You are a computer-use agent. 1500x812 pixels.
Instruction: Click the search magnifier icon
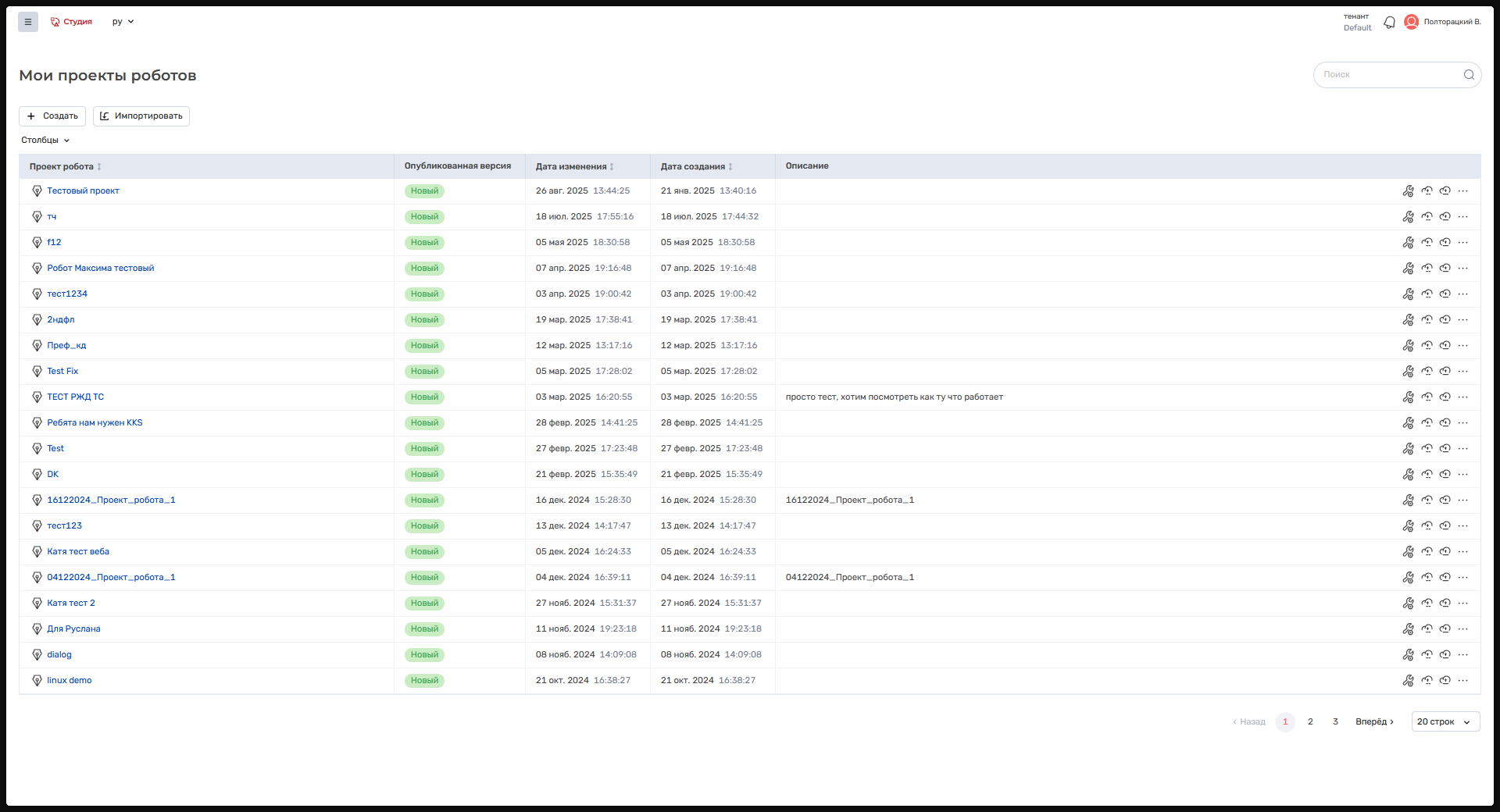point(1469,75)
